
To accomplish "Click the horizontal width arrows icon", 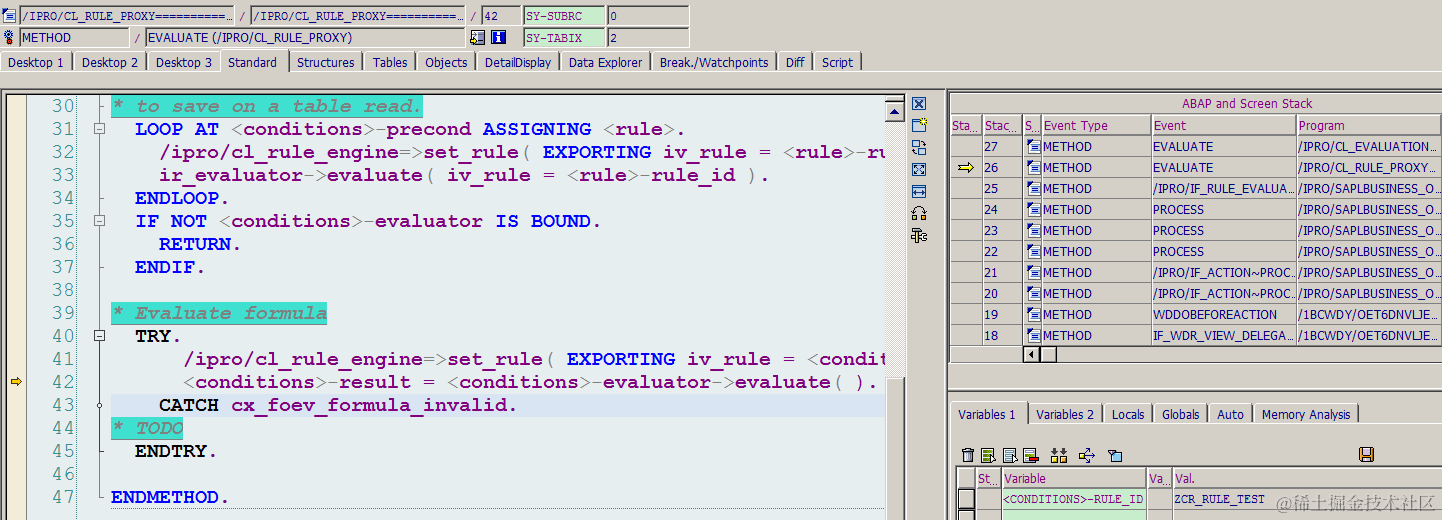I will tap(919, 191).
